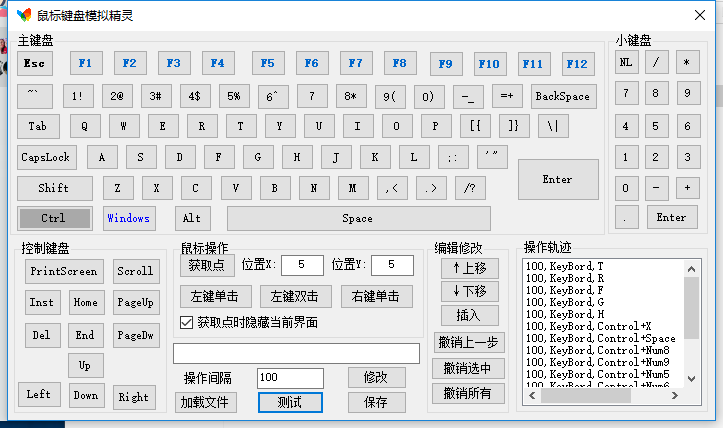Click the 操作间隔 interval input field
Image resolution: width=723 pixels, height=428 pixels.
(x=290, y=378)
